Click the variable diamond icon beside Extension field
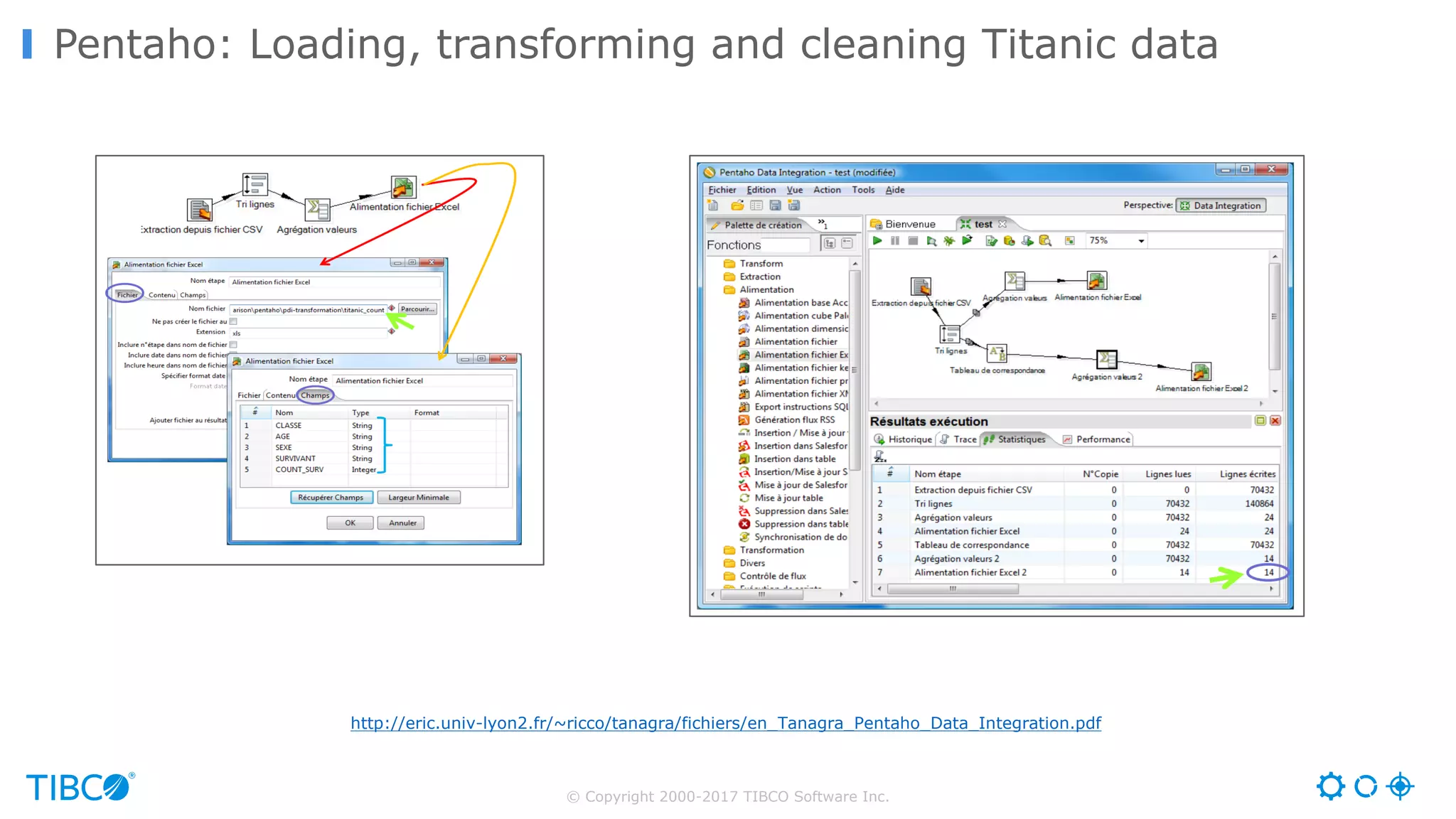1456x819 pixels. coord(391,331)
